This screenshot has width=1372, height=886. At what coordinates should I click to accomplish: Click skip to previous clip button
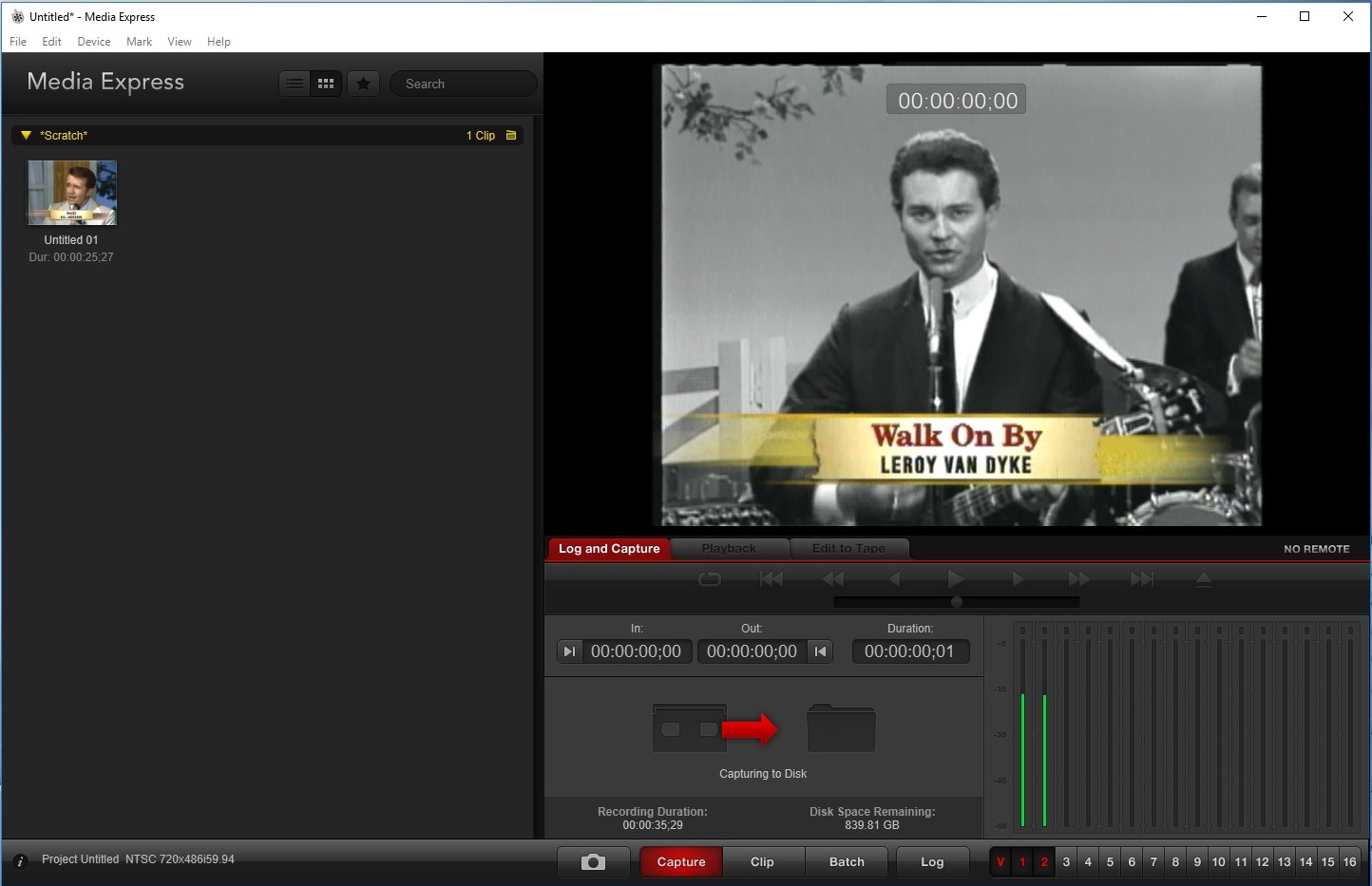point(772,578)
